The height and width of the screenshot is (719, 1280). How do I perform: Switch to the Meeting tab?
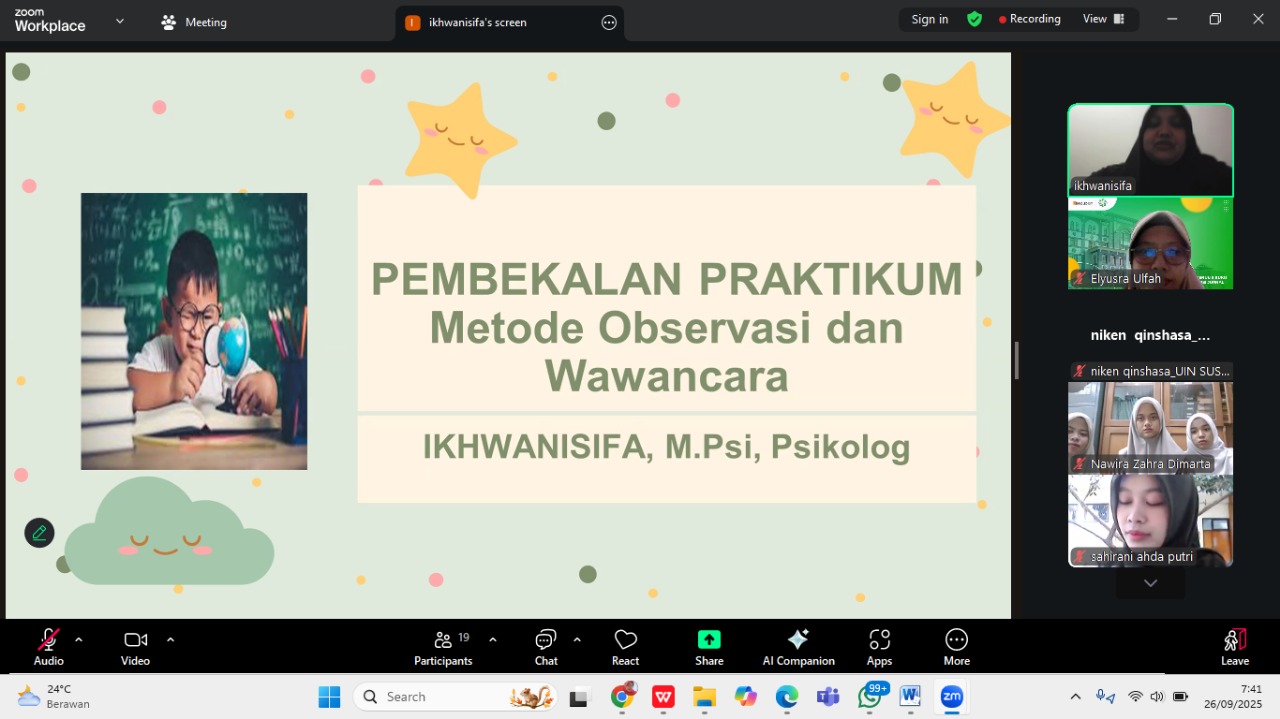[x=195, y=22]
